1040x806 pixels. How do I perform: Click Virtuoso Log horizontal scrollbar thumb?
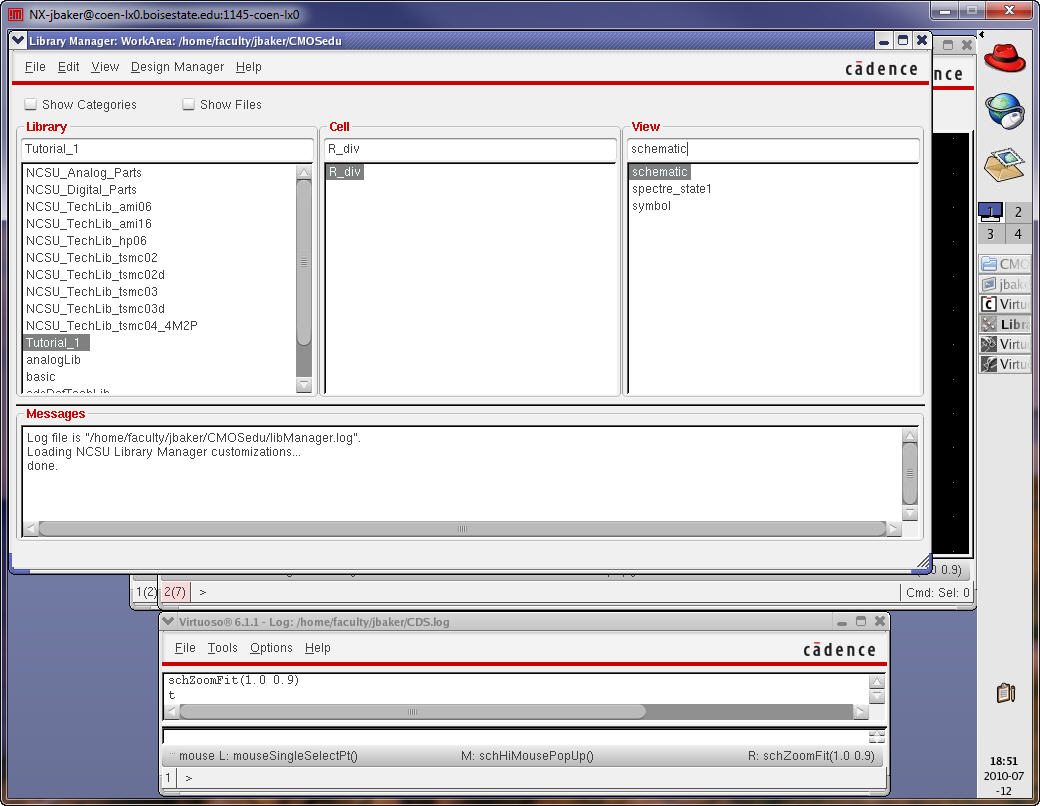pyautogui.click(x=413, y=712)
